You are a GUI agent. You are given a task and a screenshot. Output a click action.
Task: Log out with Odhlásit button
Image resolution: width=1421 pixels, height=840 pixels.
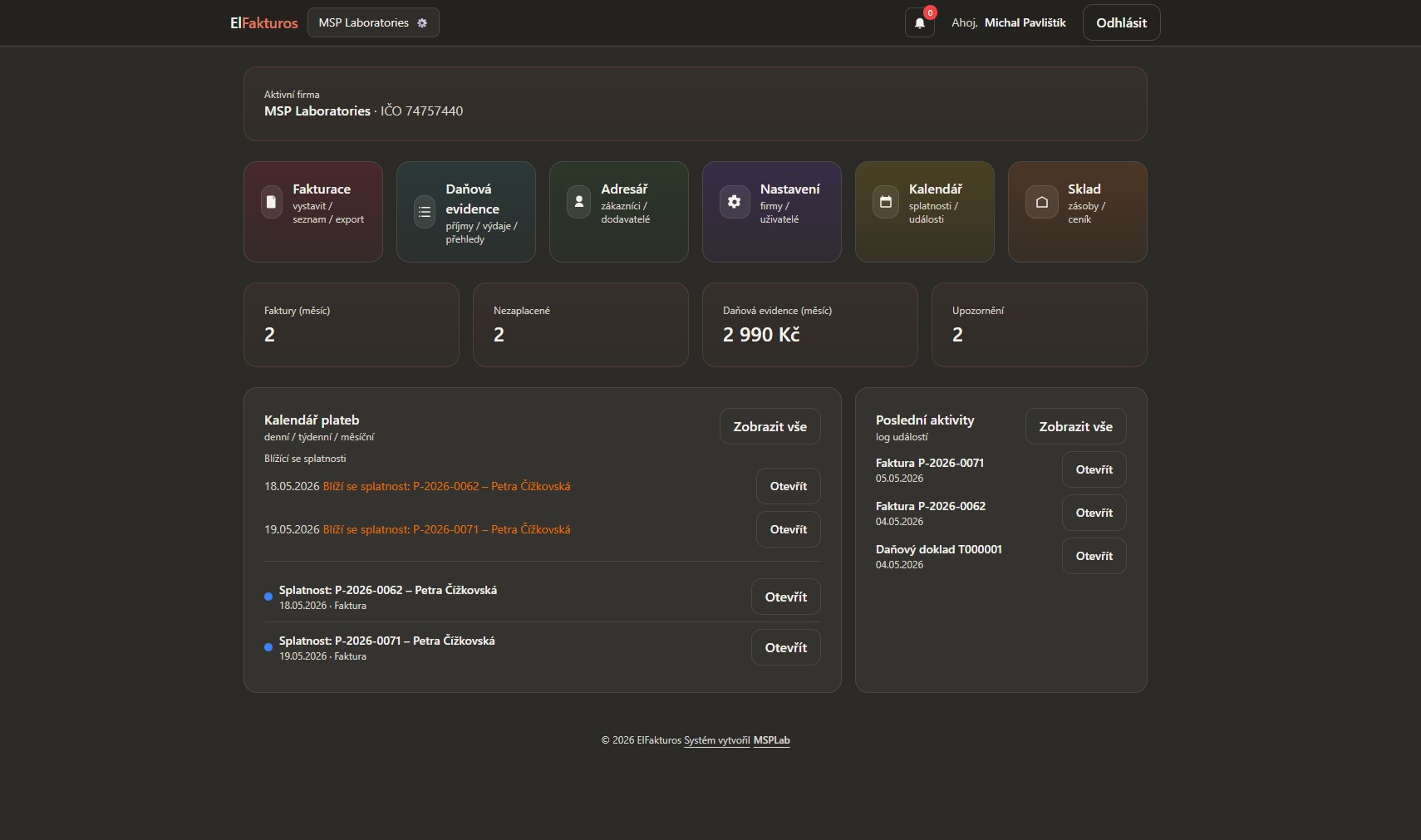(x=1121, y=22)
